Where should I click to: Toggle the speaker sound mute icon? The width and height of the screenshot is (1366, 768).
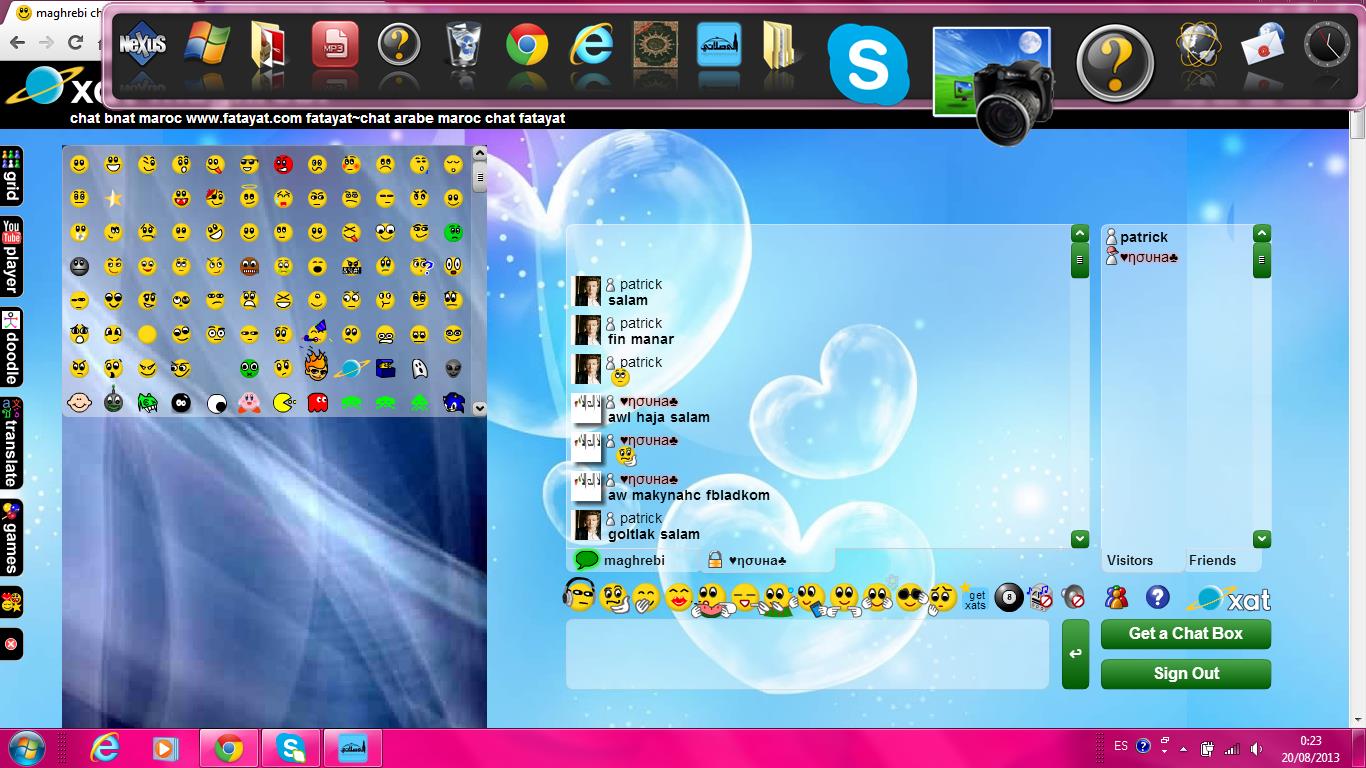pyautogui.click(x=1073, y=598)
